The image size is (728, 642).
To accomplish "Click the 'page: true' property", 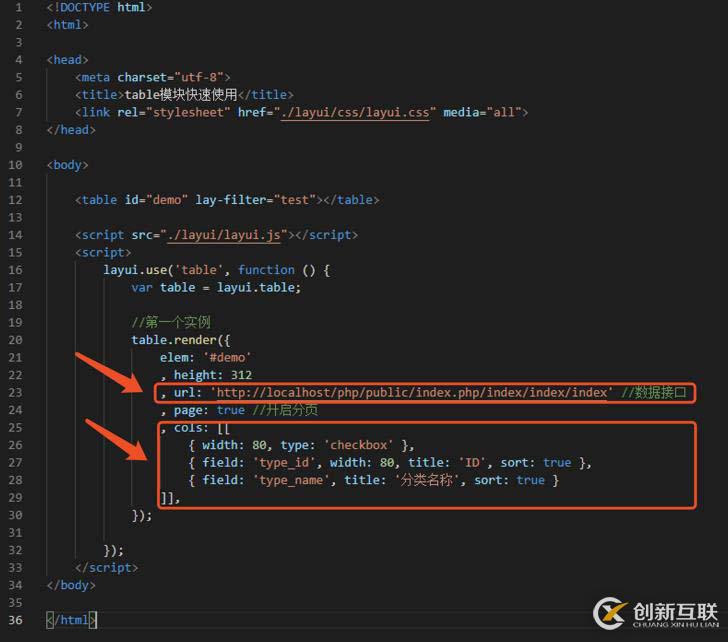I will click(x=209, y=410).
